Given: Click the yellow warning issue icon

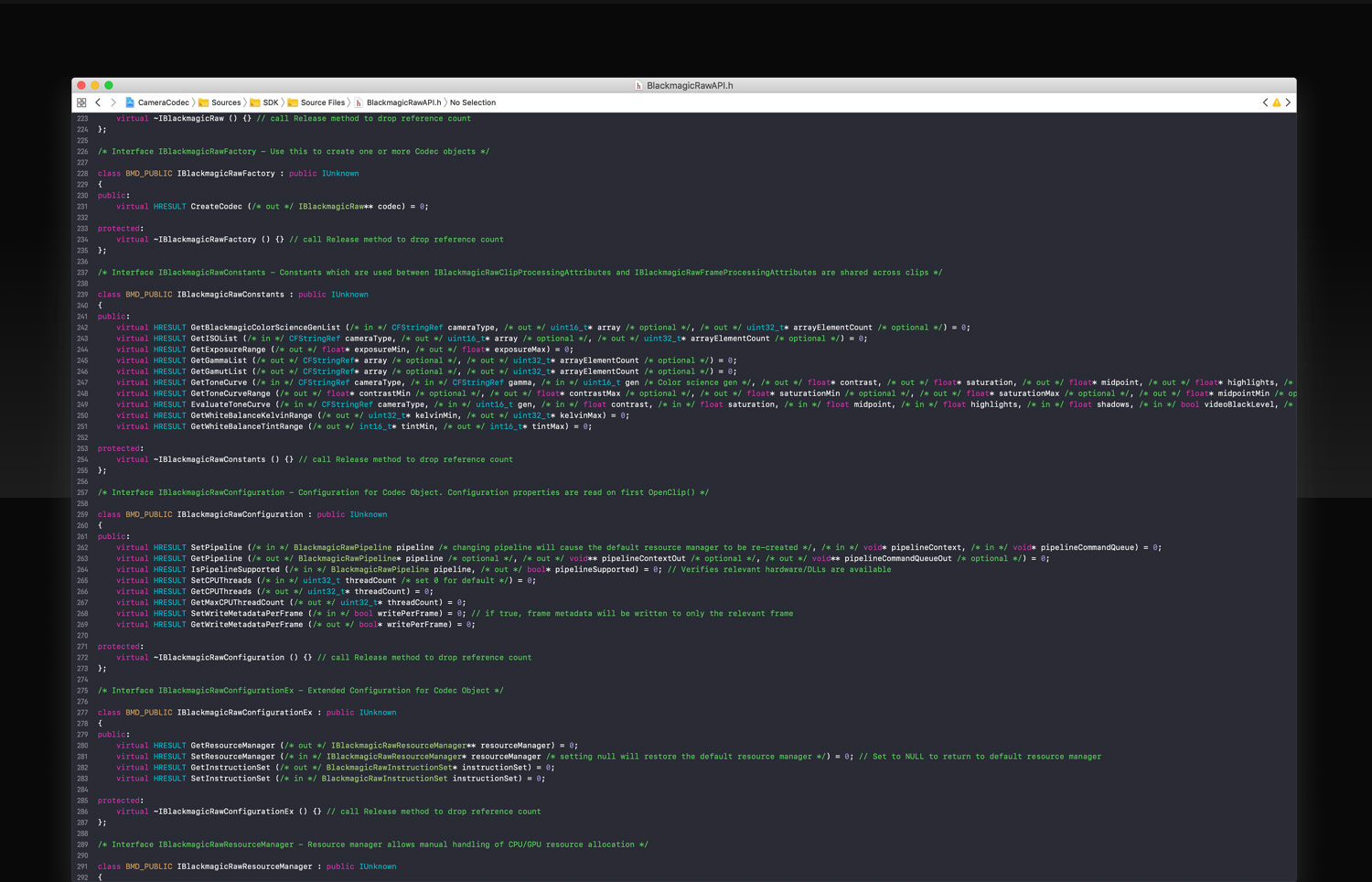Looking at the screenshot, I should (x=1277, y=102).
